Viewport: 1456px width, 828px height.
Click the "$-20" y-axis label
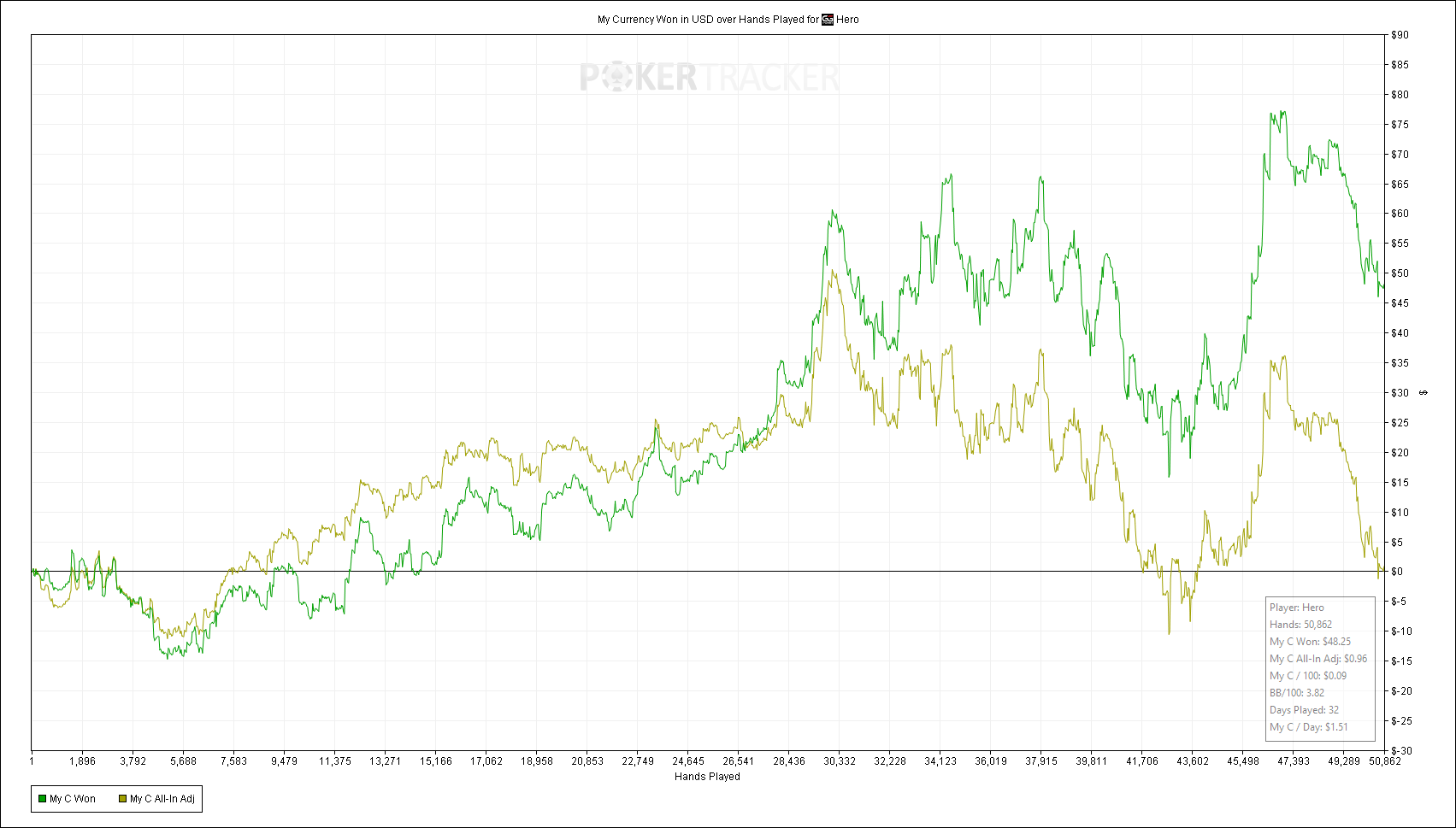pos(1401,691)
